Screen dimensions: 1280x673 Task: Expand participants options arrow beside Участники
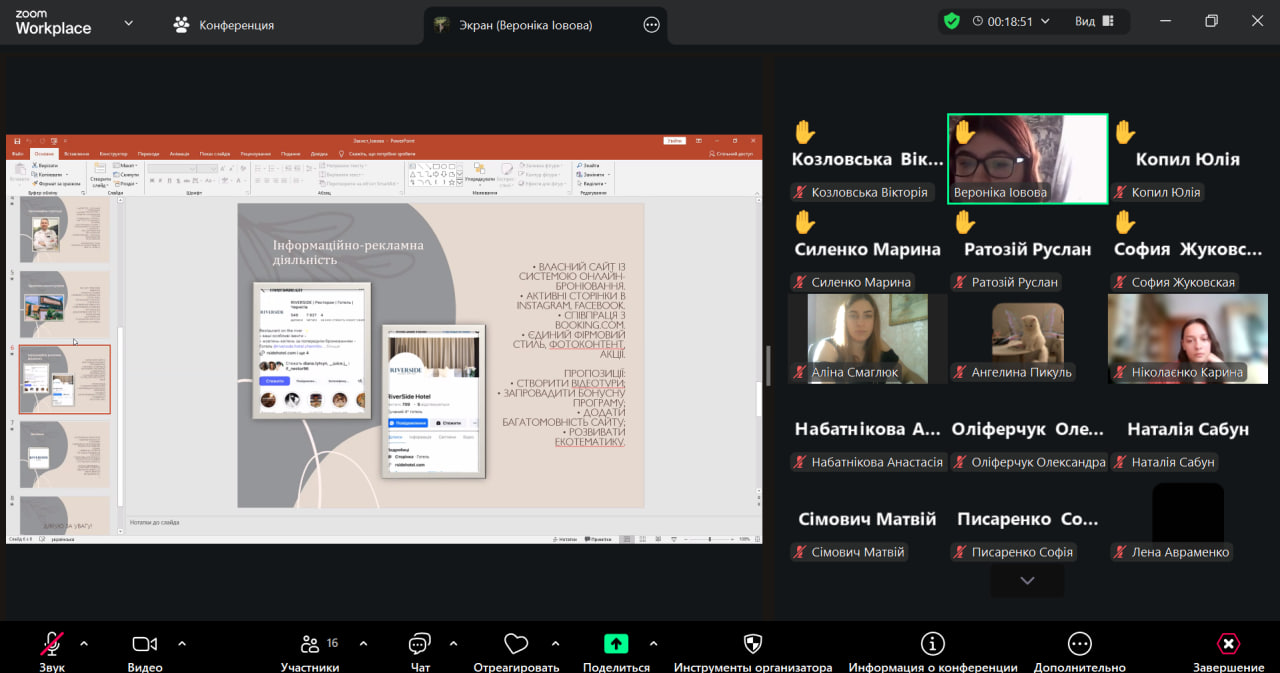363,643
